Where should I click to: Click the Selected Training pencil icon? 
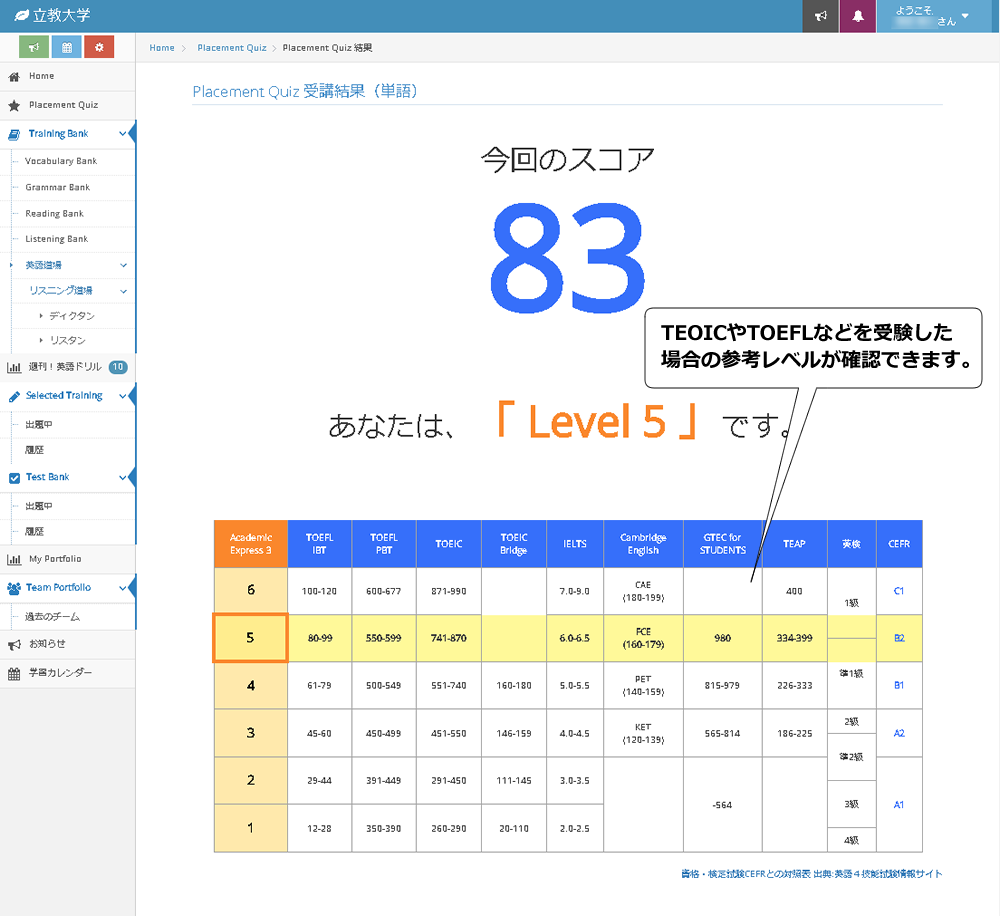click(14, 397)
